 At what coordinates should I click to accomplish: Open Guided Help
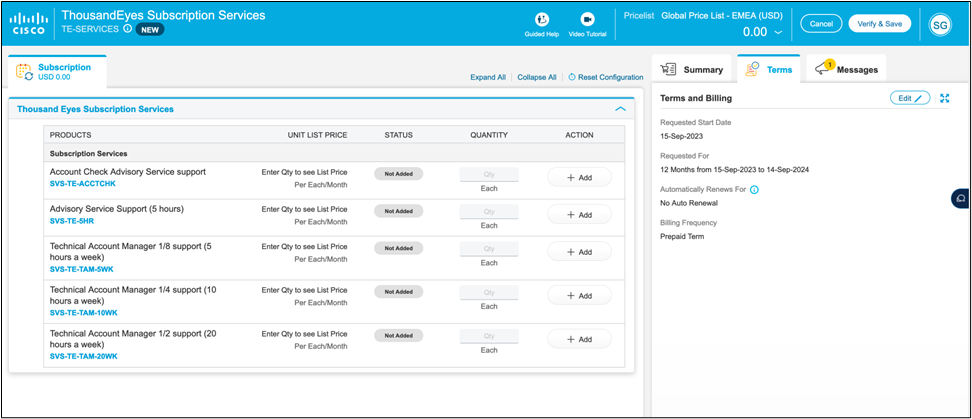coord(542,25)
